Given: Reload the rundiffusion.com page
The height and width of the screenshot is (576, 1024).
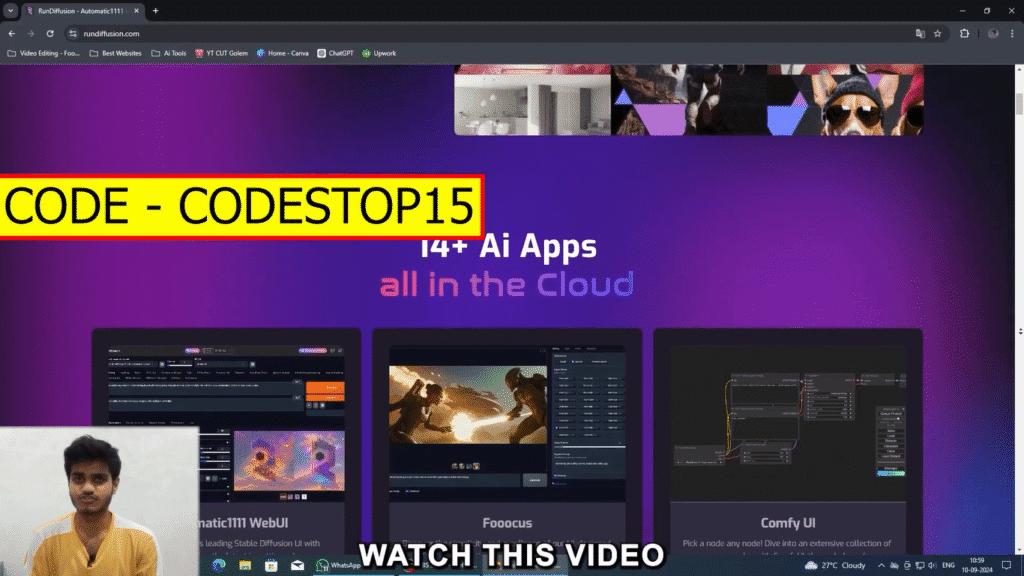Looking at the screenshot, I should tap(50, 33).
